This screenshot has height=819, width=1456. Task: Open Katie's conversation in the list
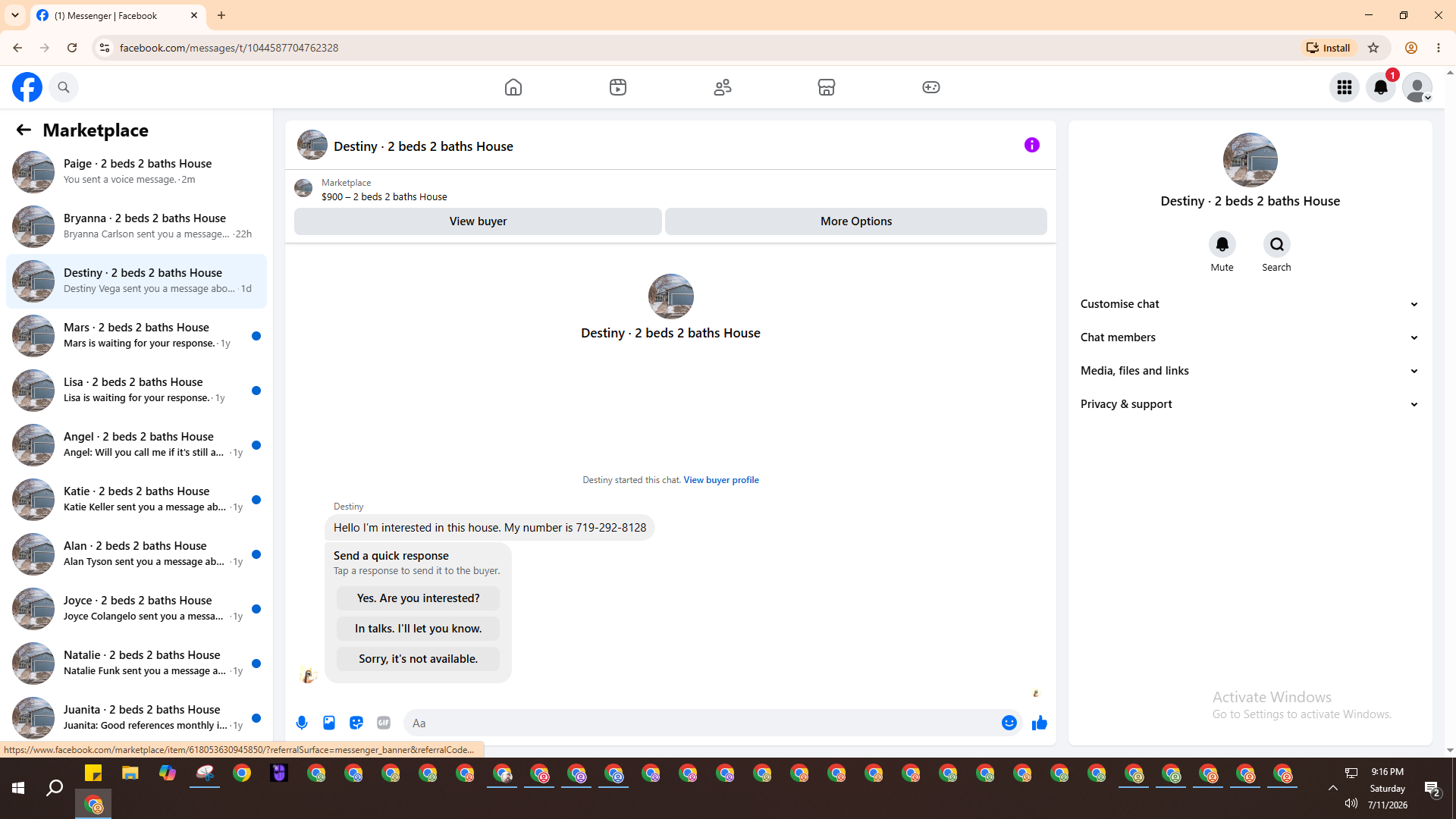pos(136,499)
